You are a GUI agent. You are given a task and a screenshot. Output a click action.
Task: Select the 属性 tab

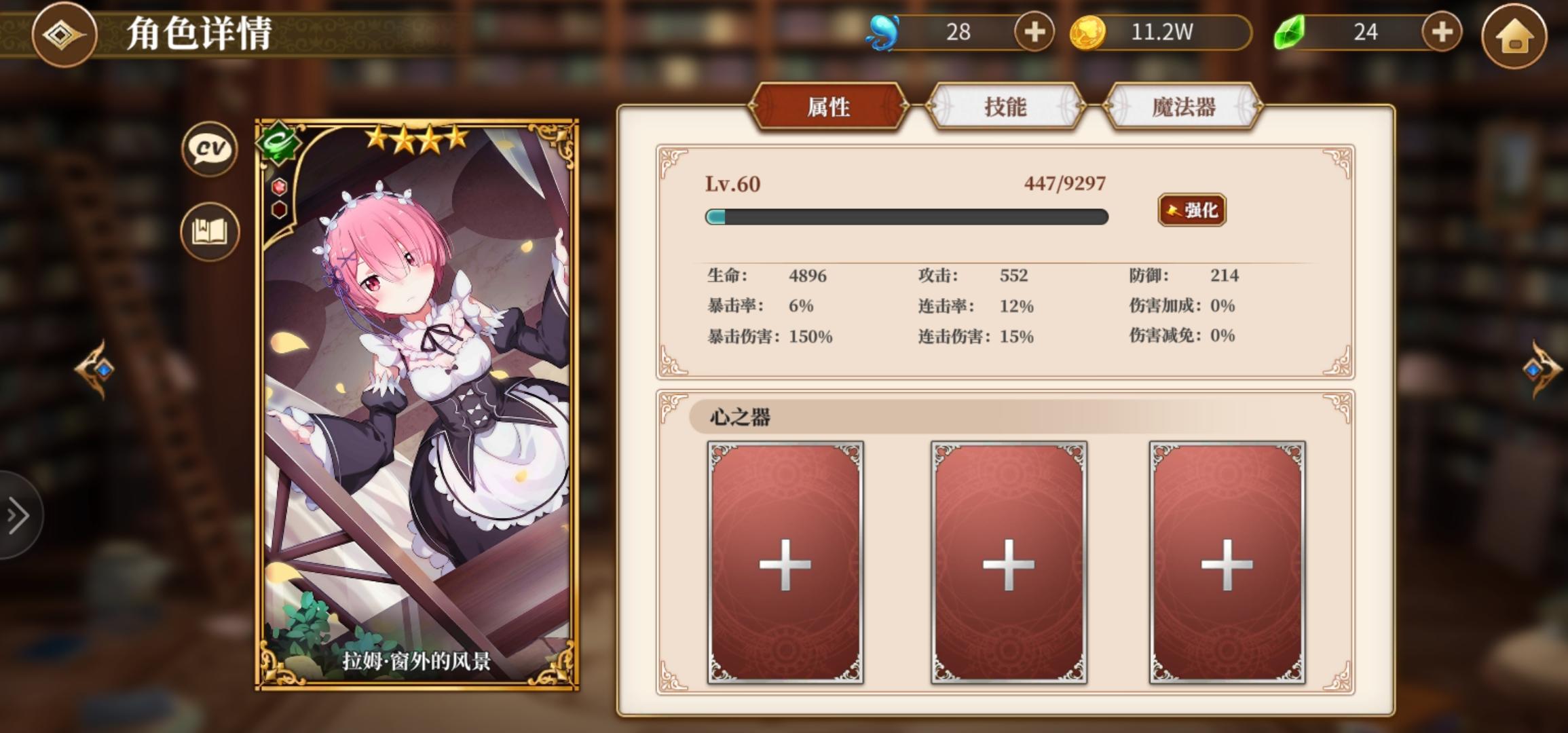coord(828,107)
